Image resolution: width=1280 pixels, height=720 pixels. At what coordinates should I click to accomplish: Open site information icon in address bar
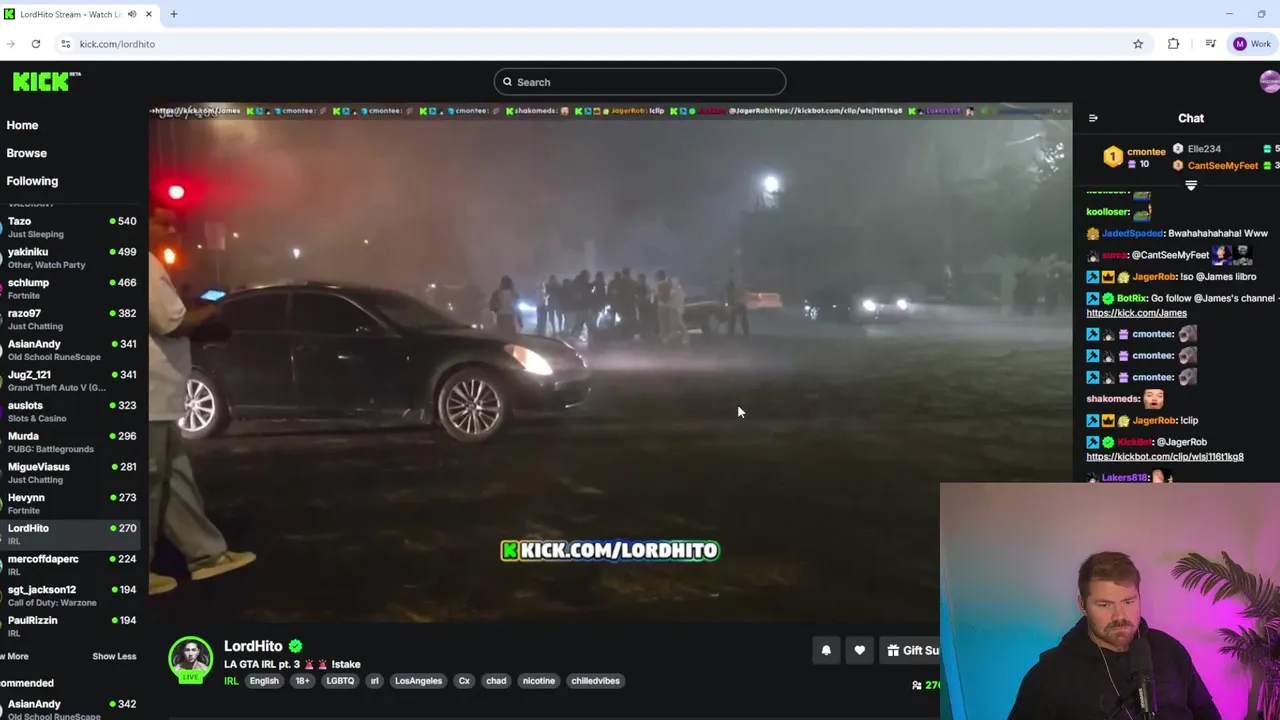(65, 44)
